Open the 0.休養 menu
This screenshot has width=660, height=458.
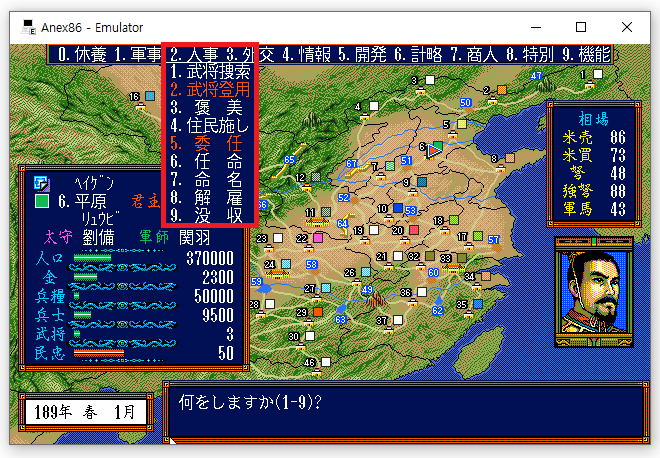tap(82, 54)
